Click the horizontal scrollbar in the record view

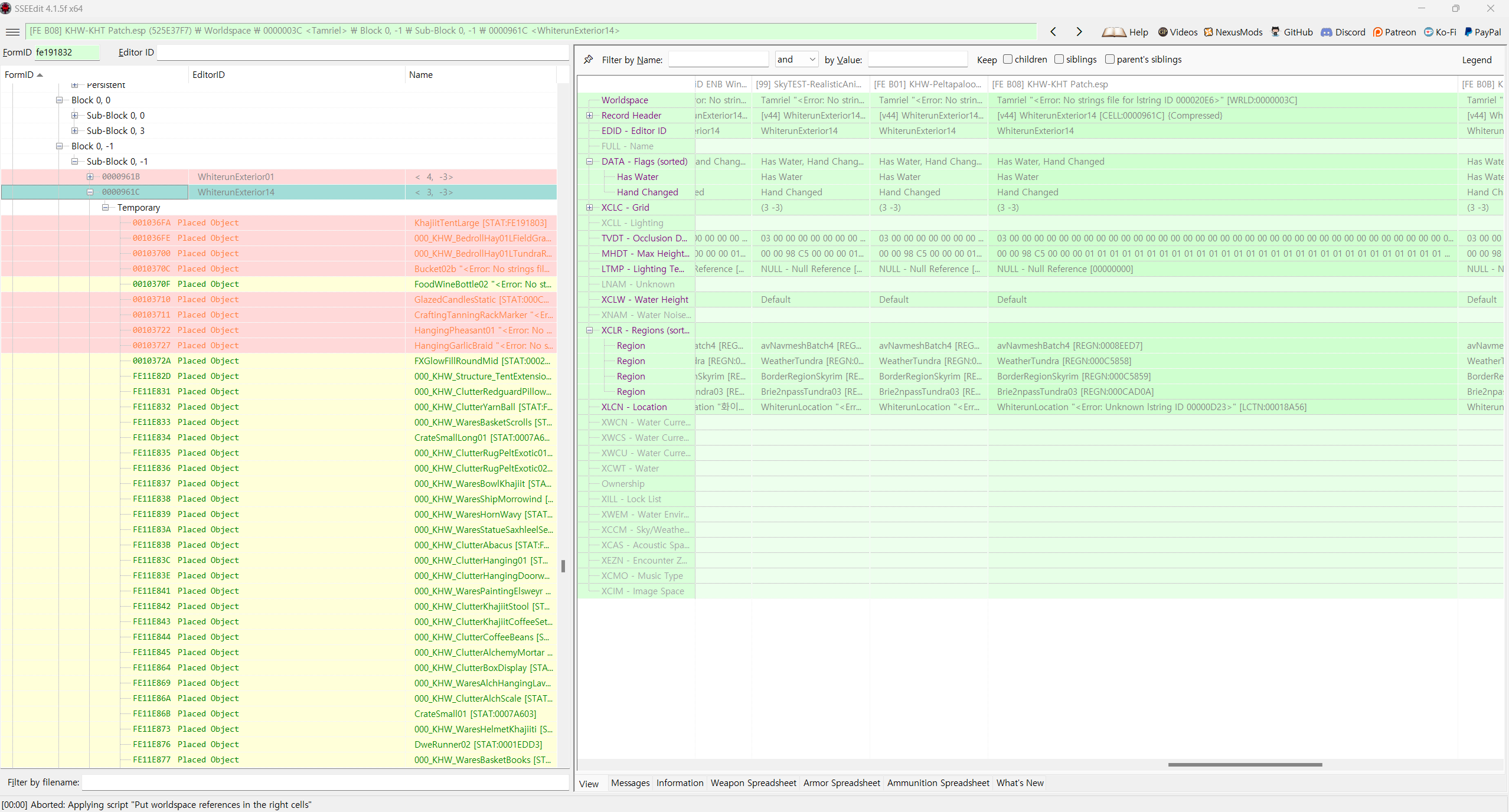click(1245, 765)
